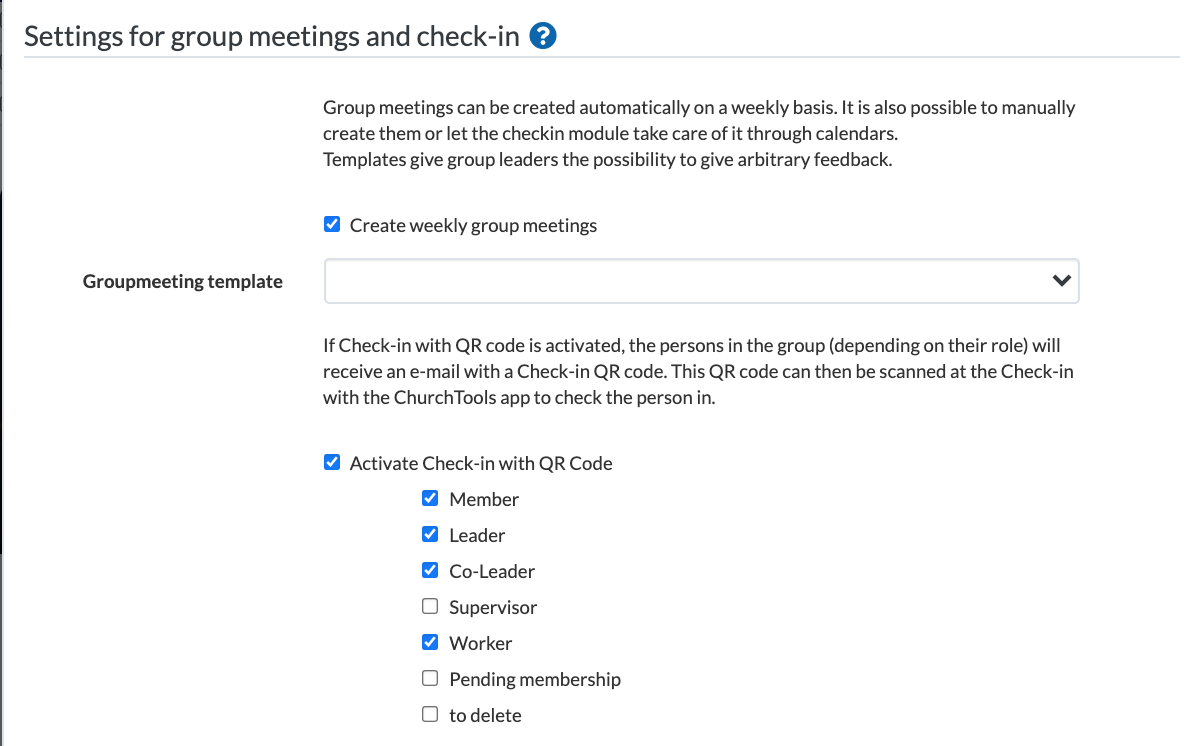Click the chevron arrow of template dropdown
The height and width of the screenshot is (746, 1184).
pyautogui.click(x=1061, y=281)
